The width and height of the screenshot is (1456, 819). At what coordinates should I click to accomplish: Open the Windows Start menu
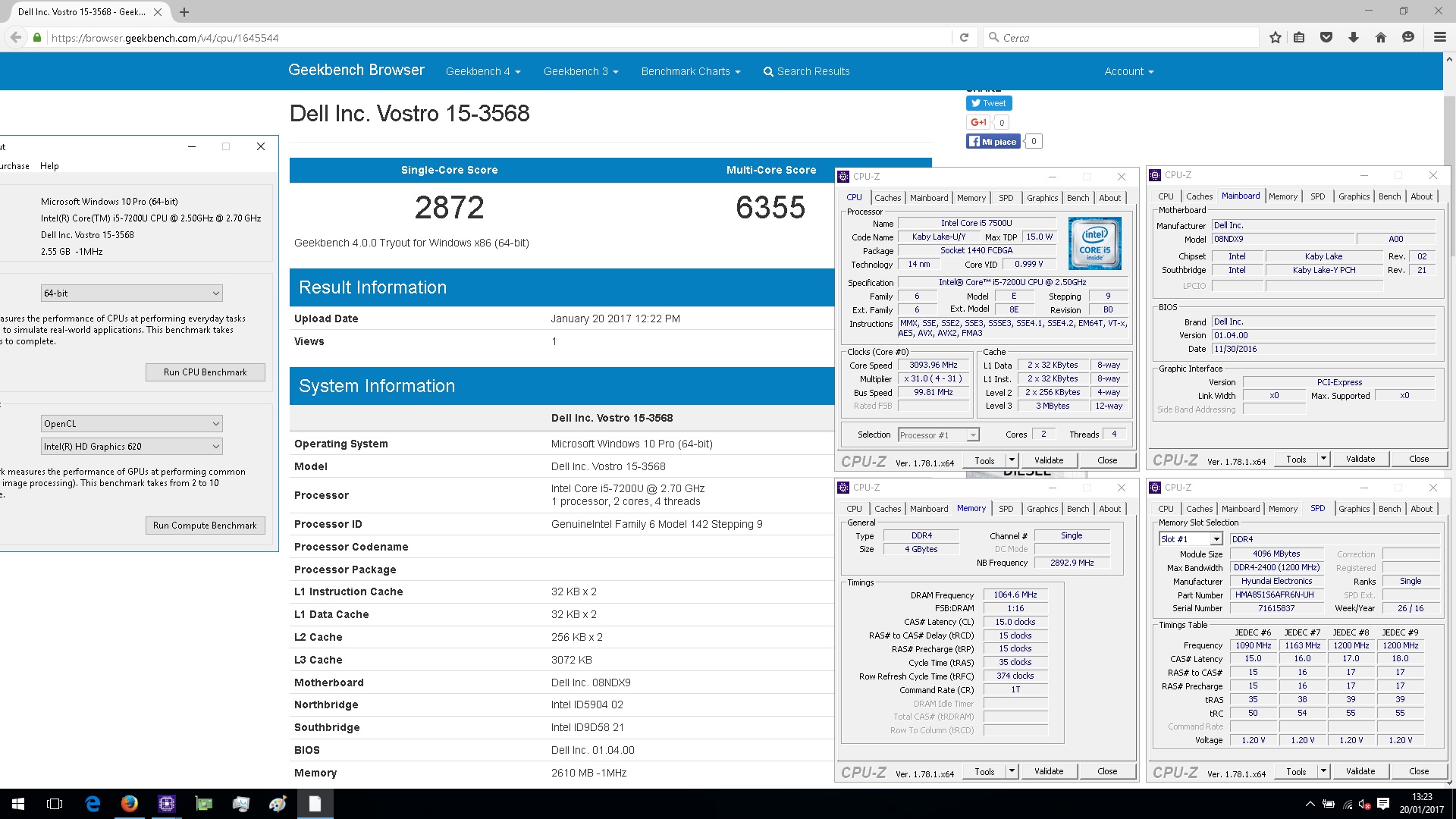18,804
